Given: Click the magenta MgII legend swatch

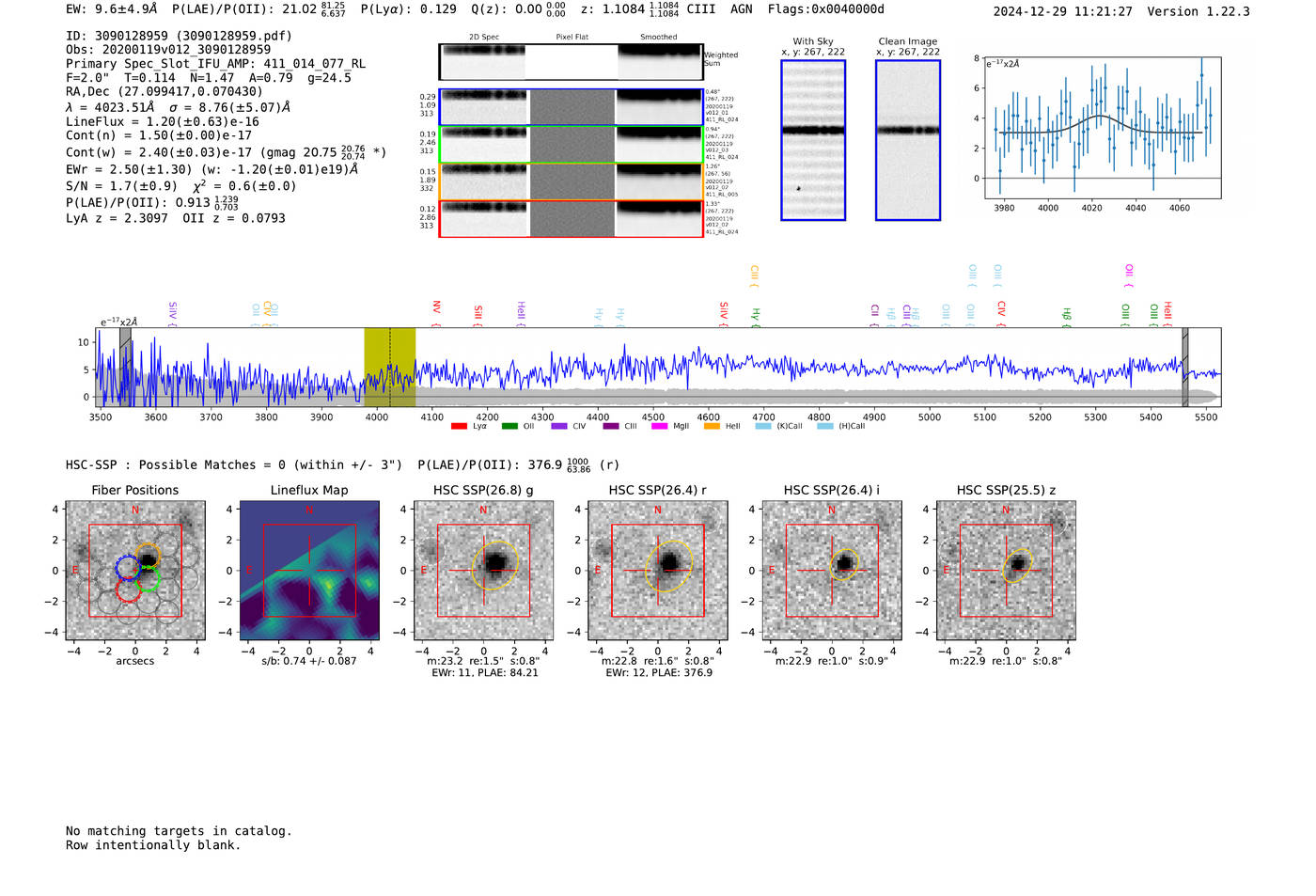Looking at the screenshot, I should pos(659,427).
